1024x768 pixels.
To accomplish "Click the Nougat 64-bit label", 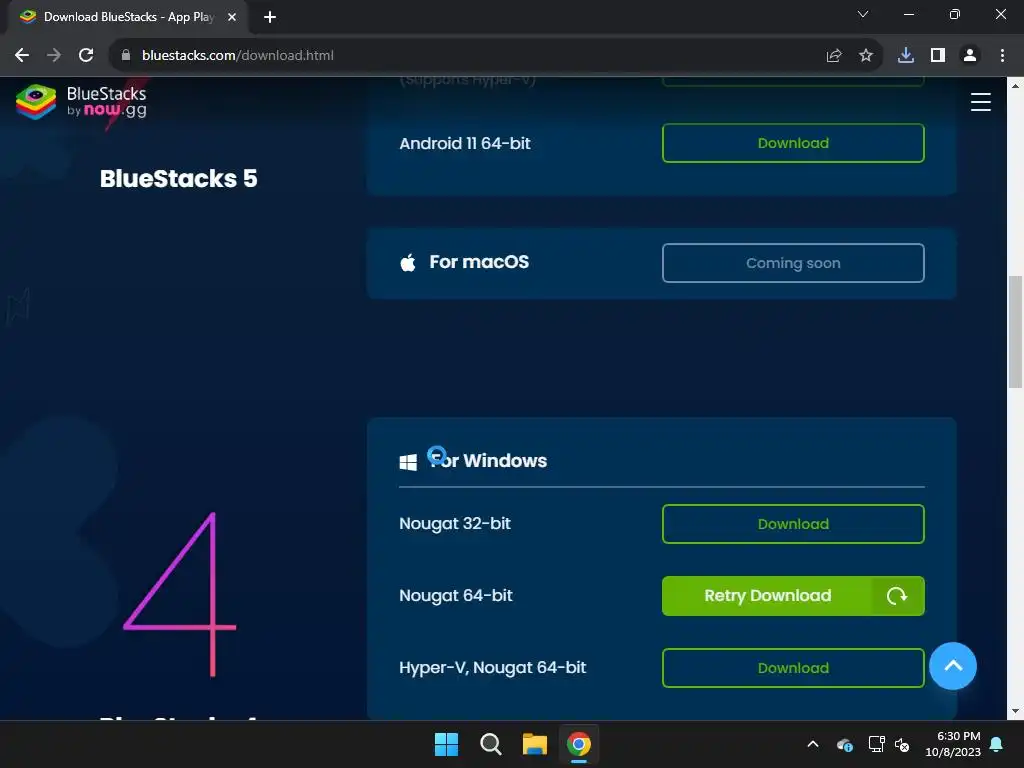I will [456, 596].
